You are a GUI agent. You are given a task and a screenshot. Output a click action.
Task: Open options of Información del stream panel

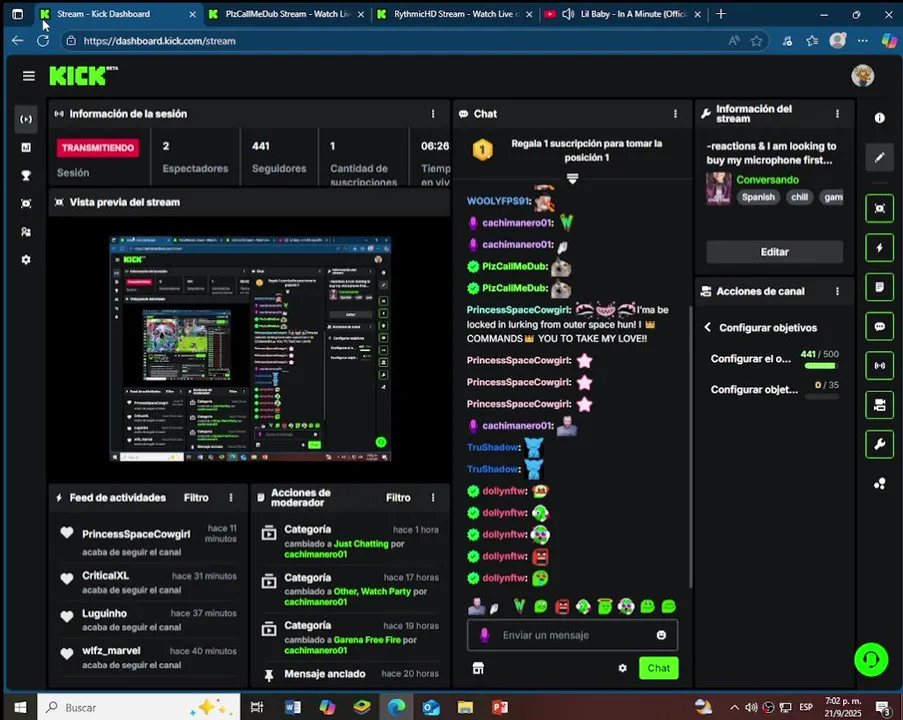click(x=837, y=114)
